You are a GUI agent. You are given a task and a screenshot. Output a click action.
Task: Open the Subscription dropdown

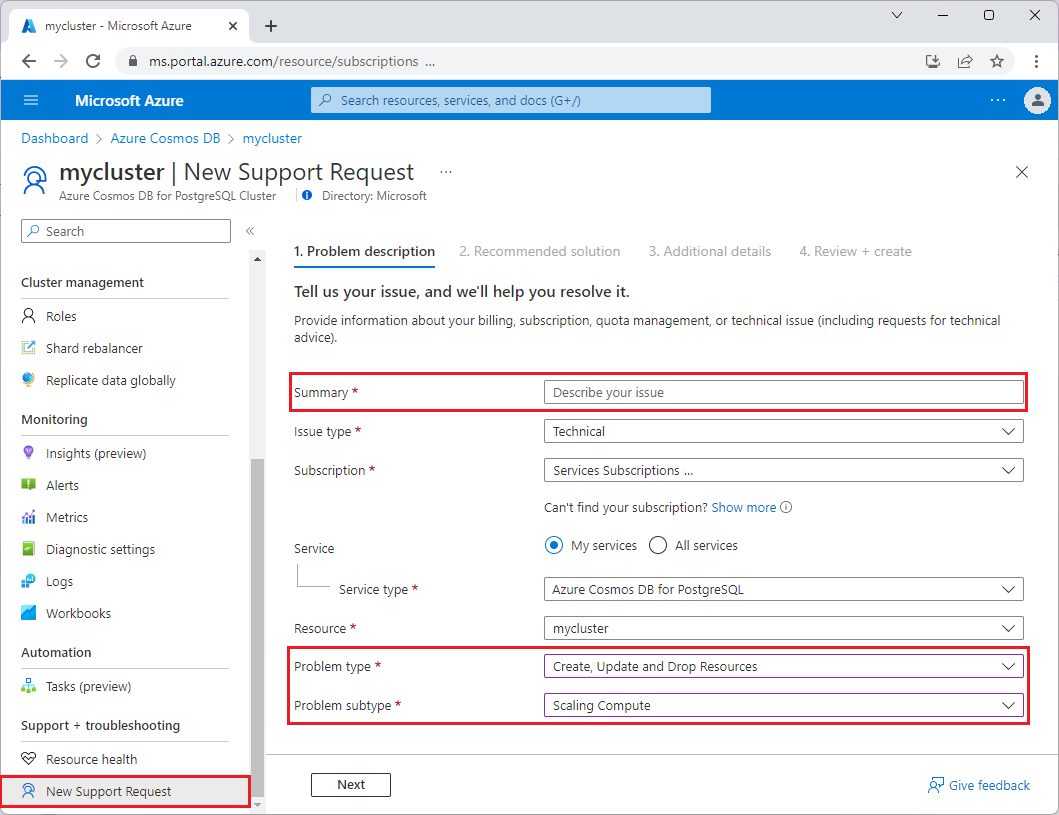783,470
